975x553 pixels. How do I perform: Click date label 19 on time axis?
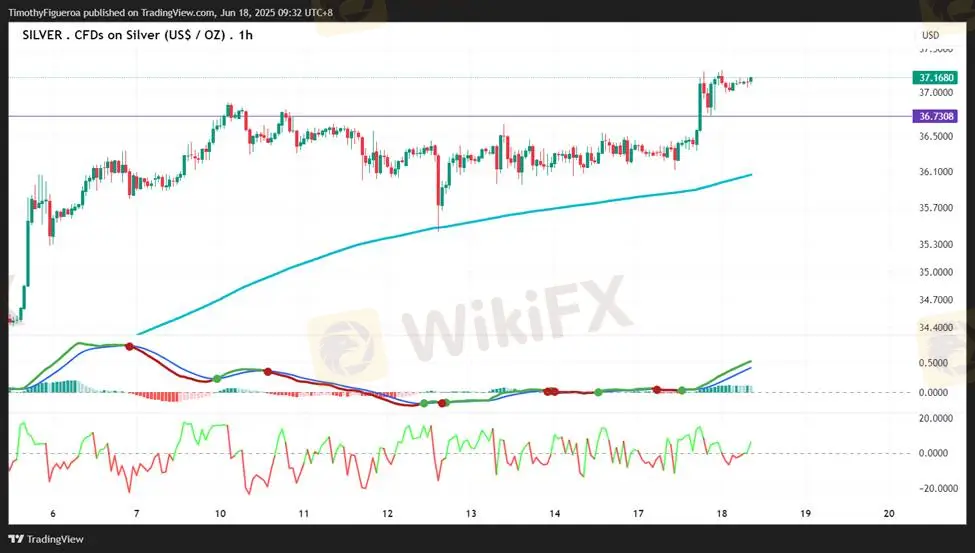pos(805,514)
